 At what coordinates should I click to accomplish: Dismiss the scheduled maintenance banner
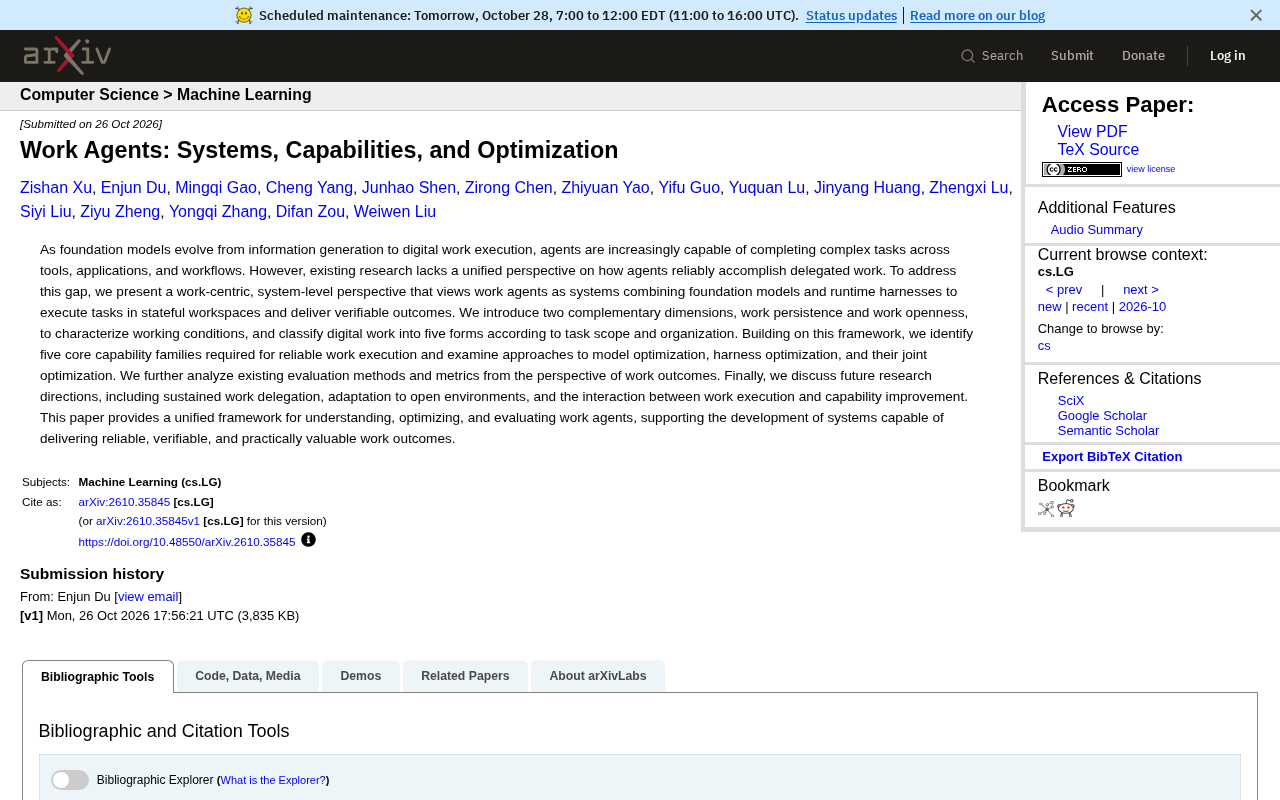tap(1256, 15)
